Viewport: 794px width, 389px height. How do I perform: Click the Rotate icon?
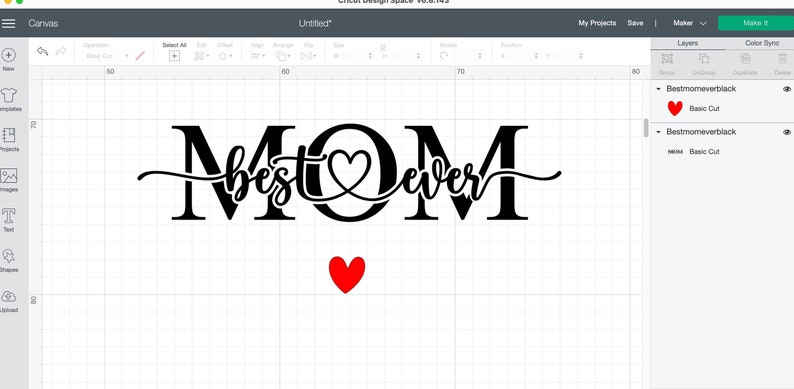pos(444,56)
